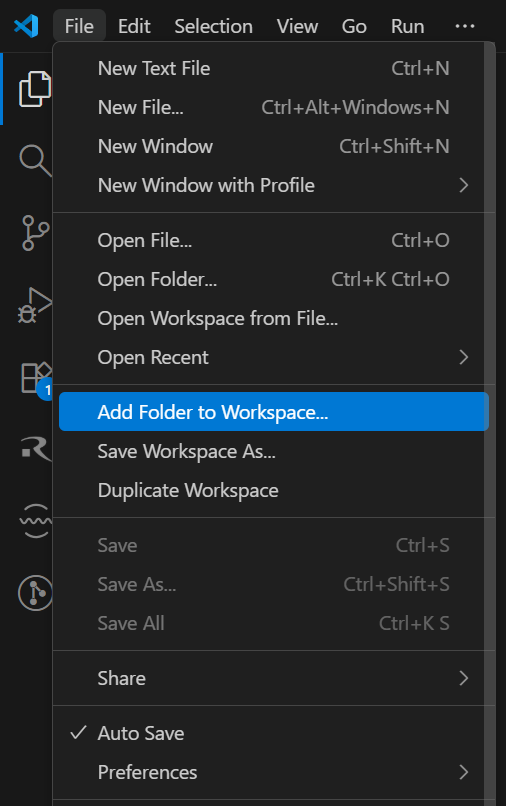Choose Save Workspace As...

(x=274, y=451)
